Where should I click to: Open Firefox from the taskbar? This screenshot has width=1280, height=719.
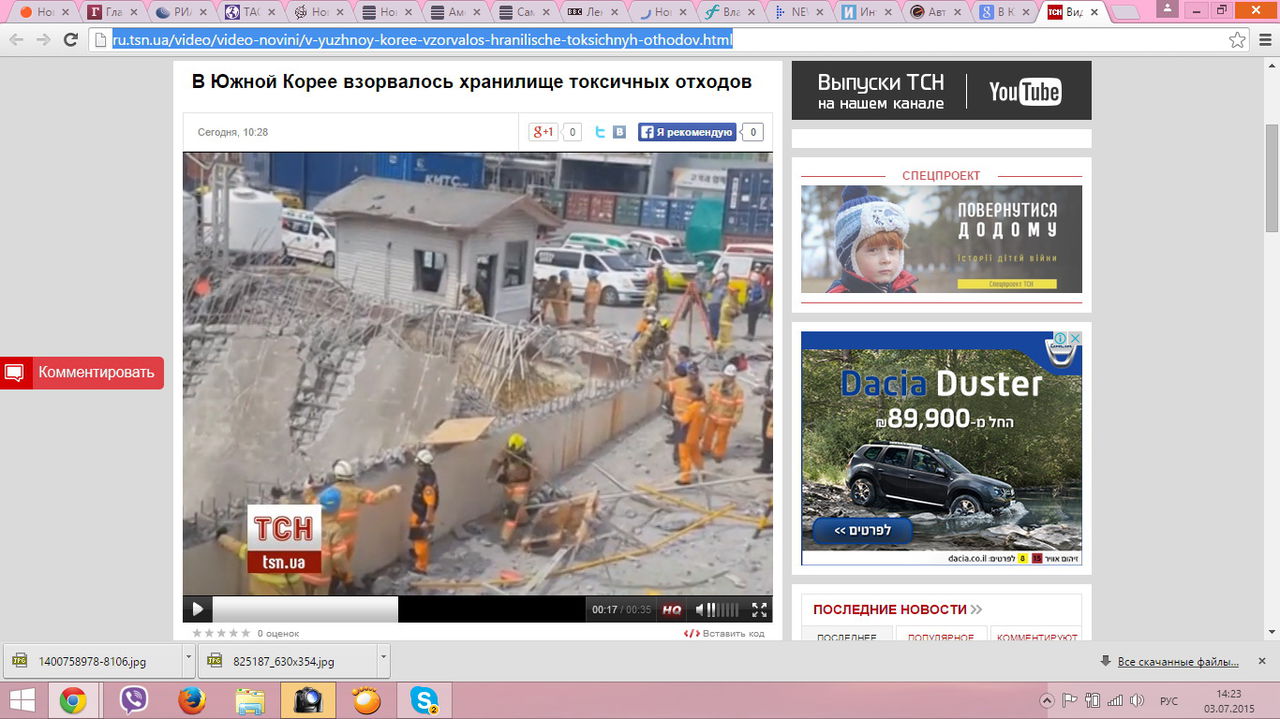point(192,700)
